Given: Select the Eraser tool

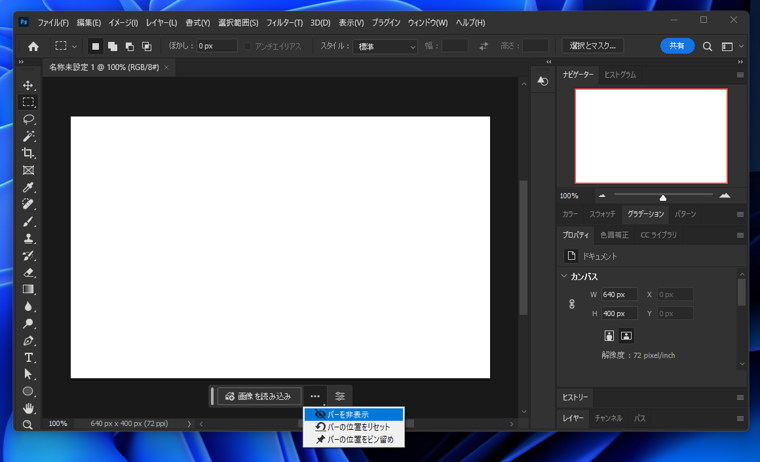Looking at the screenshot, I should click(28, 272).
